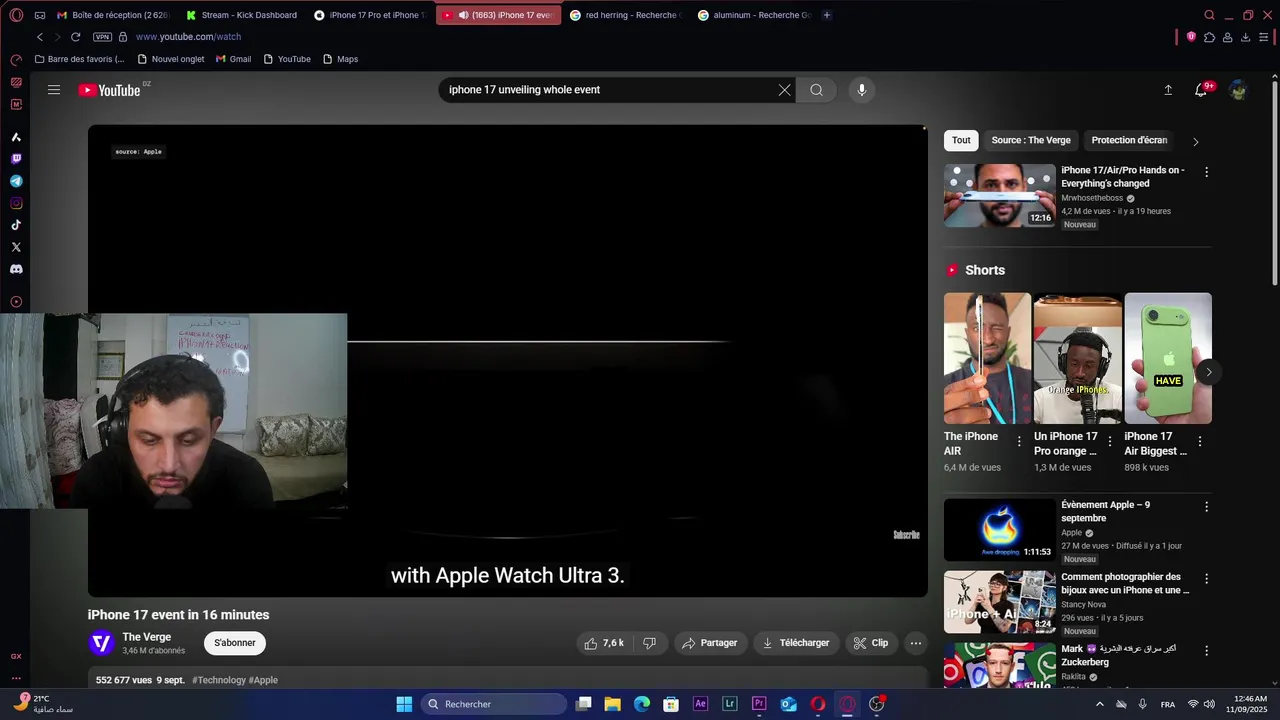The width and height of the screenshot is (1280, 720).
Task: Open the YouTube guide hamburger menu
Action: [x=54, y=90]
